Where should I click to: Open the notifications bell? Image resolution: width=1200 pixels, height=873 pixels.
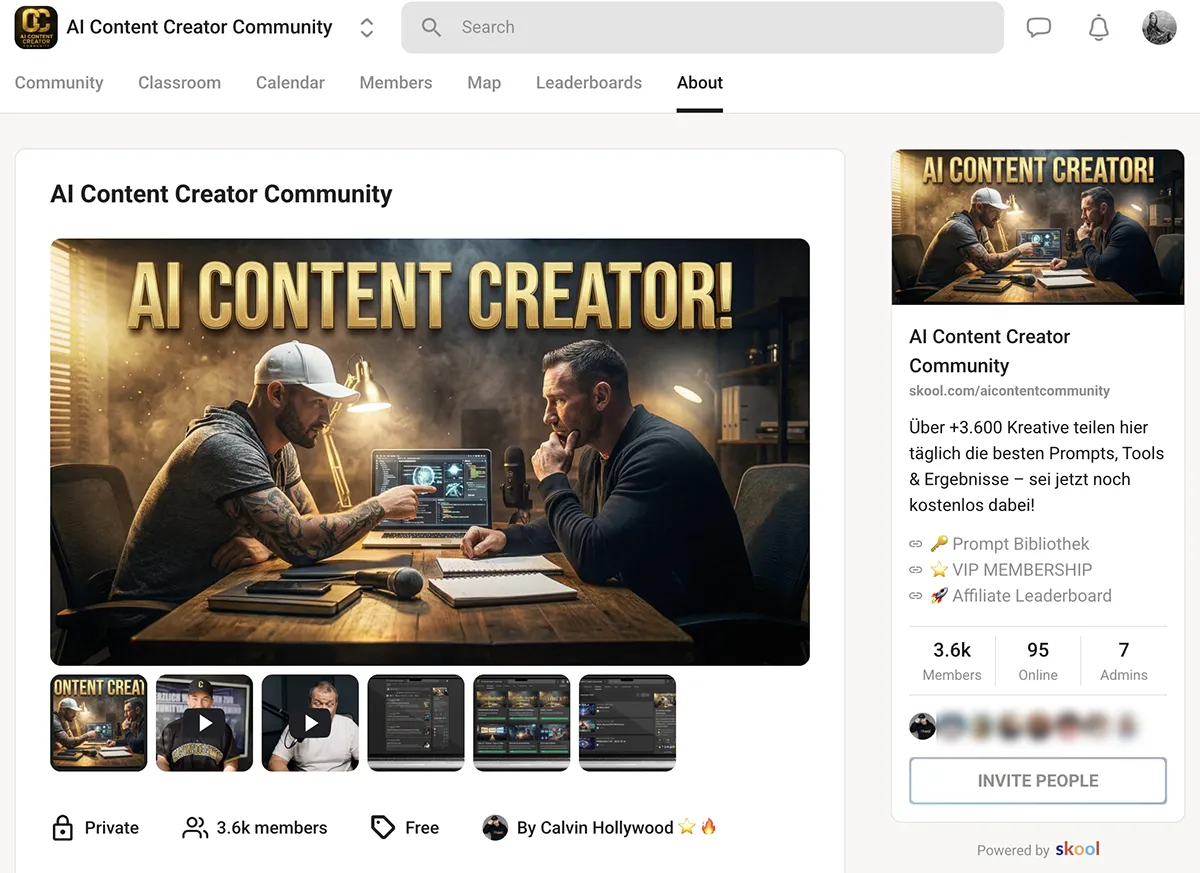tap(1098, 27)
